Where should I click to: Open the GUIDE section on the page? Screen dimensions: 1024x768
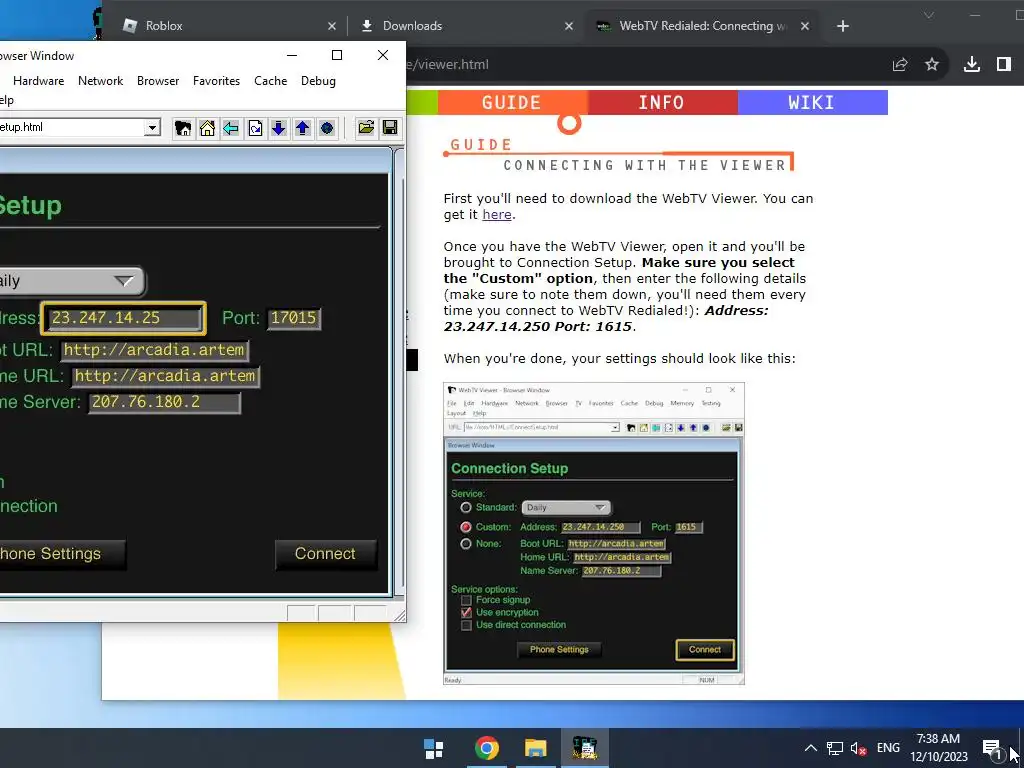512,103
